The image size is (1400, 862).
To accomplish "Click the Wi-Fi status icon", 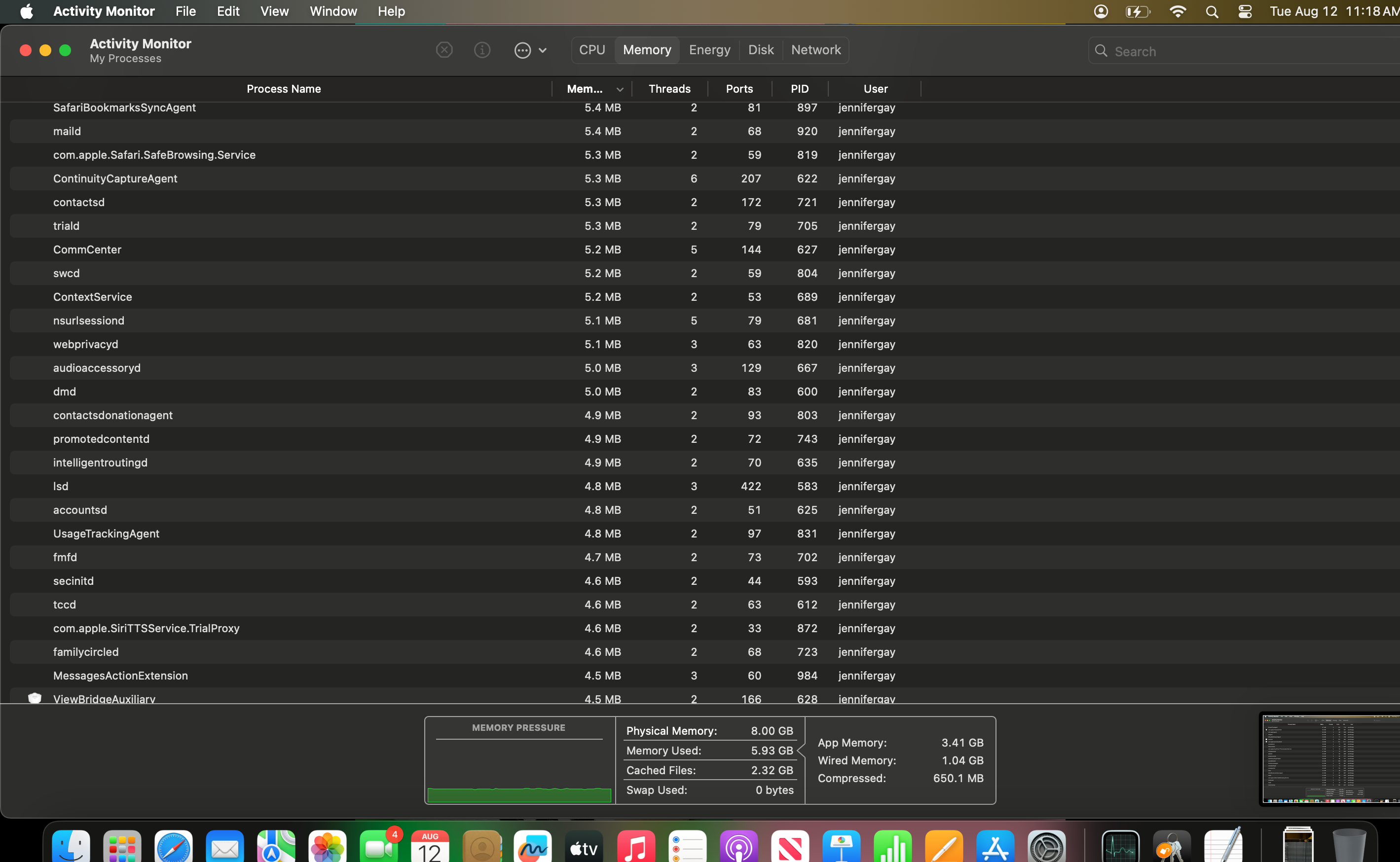I will [1178, 11].
